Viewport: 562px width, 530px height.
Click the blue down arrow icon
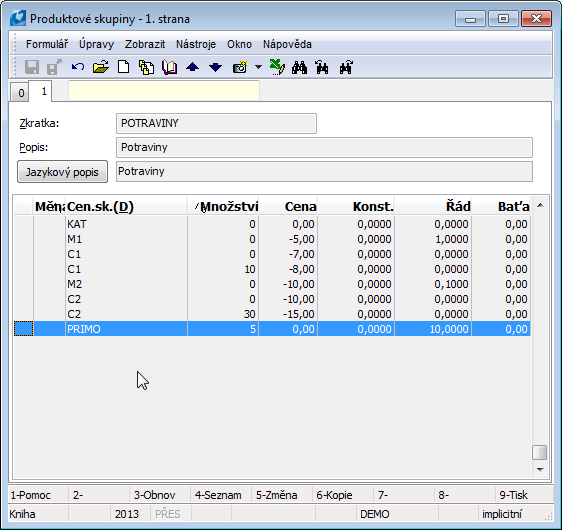pos(215,67)
